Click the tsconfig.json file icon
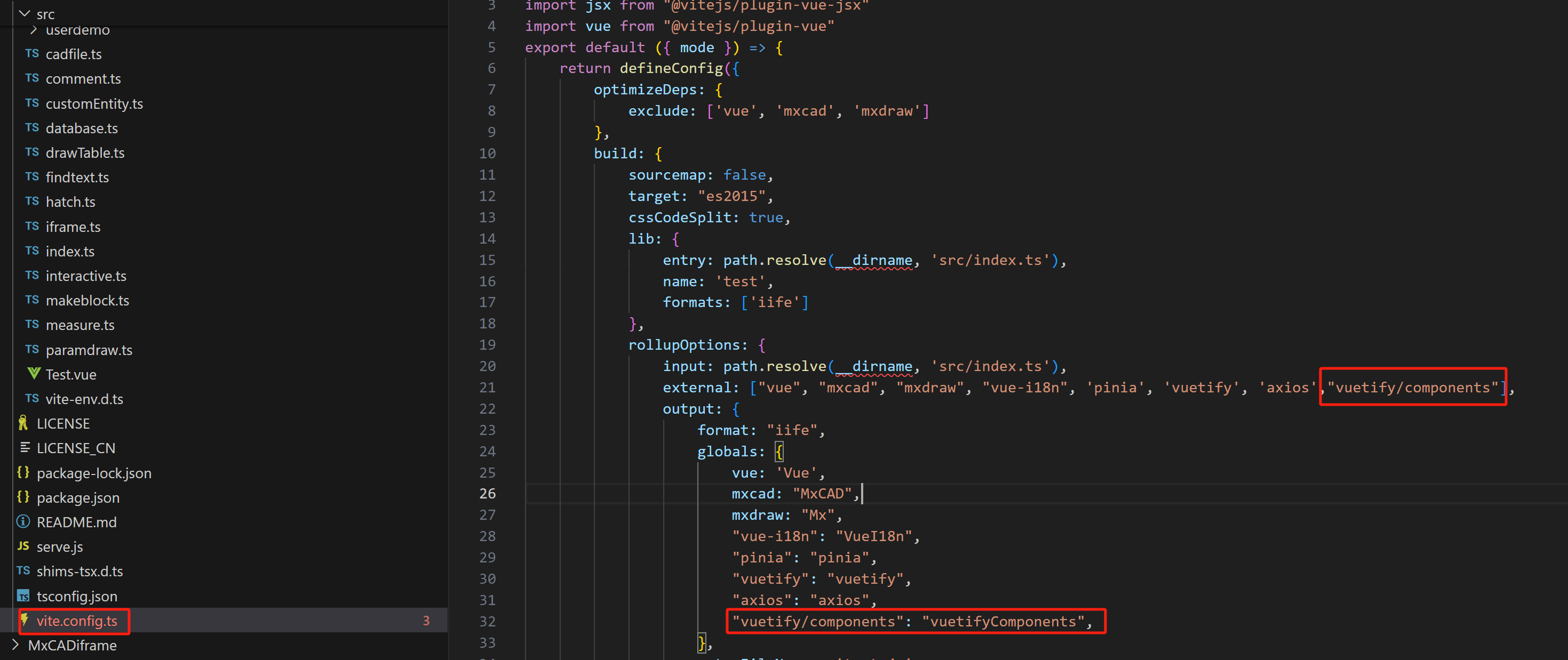The image size is (1568, 660). click(x=23, y=595)
